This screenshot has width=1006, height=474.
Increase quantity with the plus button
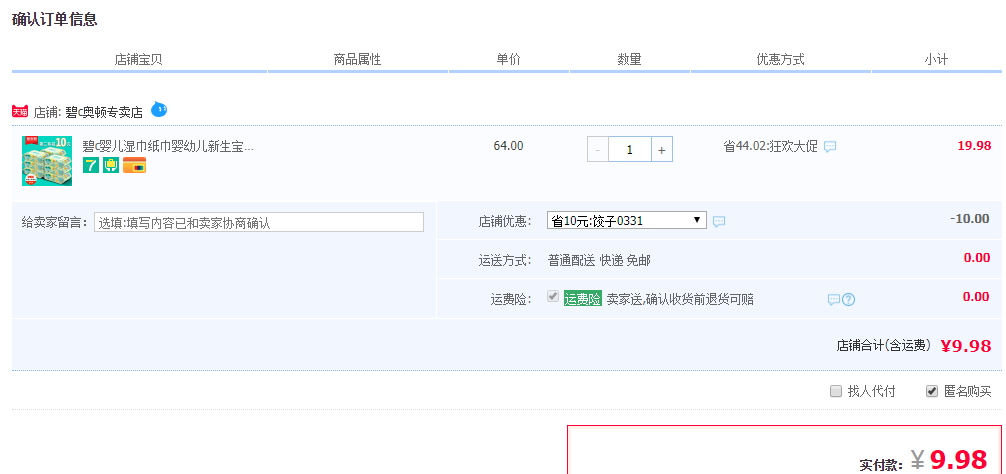coord(662,150)
